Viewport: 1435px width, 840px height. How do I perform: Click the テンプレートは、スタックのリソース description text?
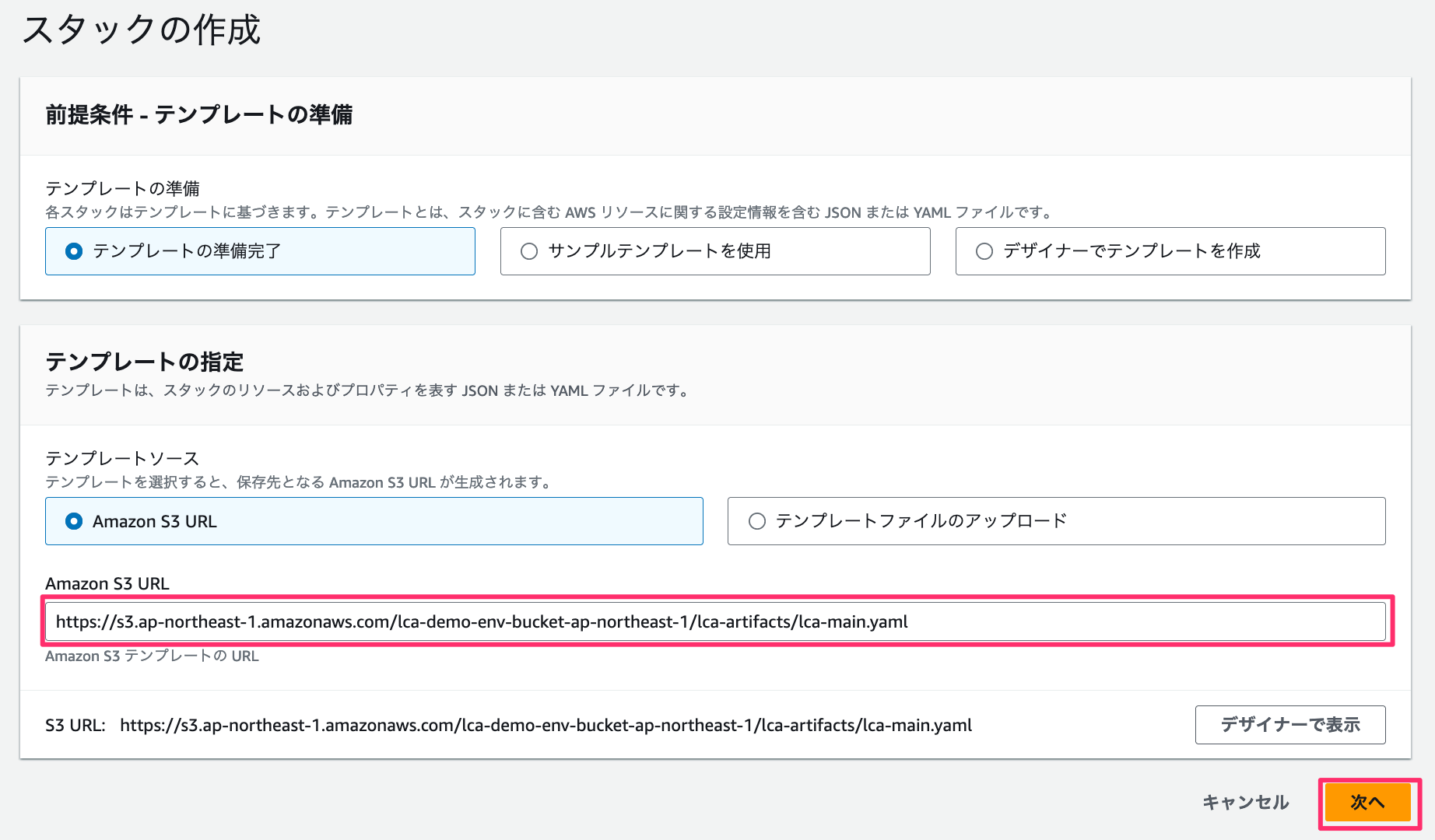[x=369, y=390]
